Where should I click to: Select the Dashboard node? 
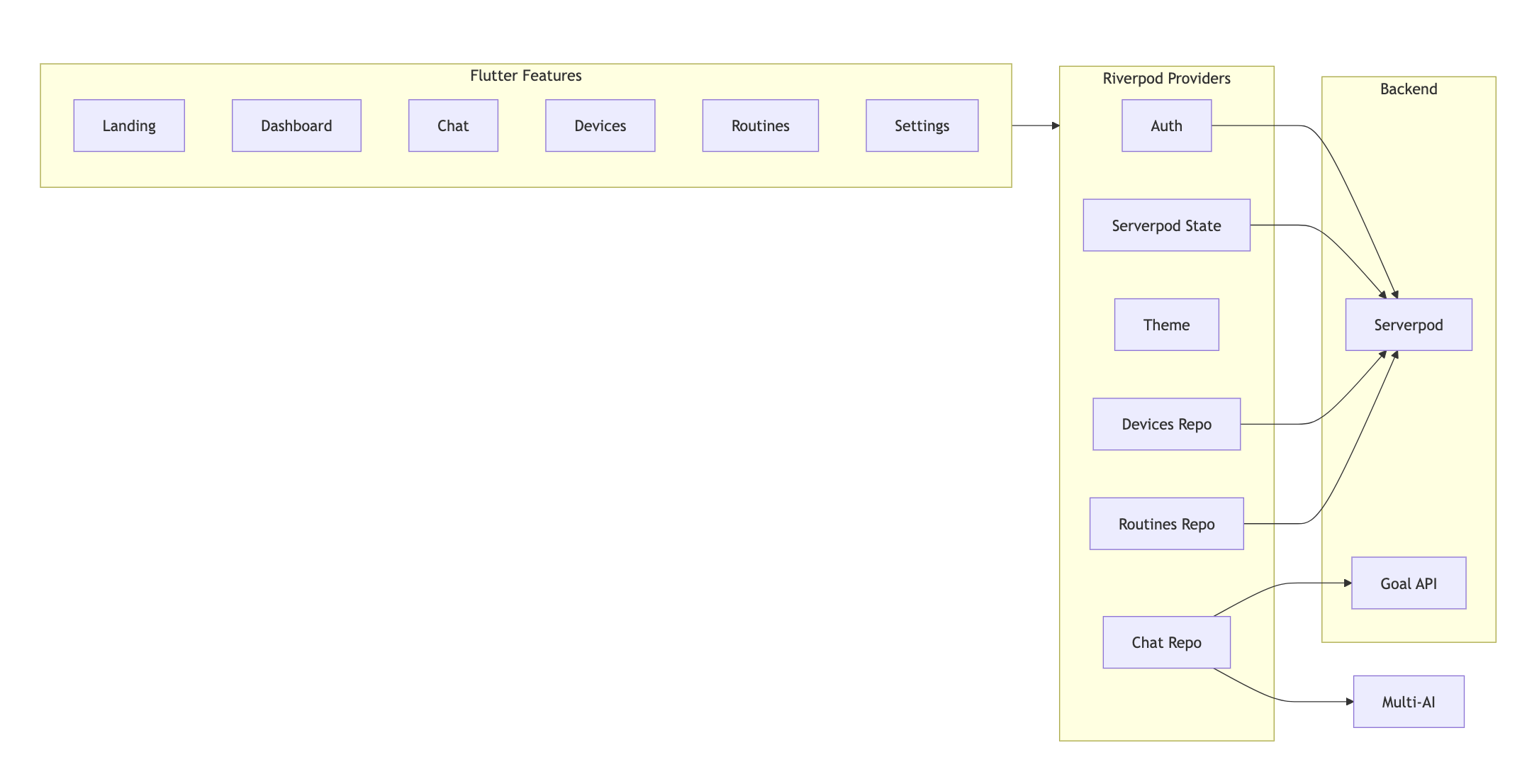[x=296, y=125]
